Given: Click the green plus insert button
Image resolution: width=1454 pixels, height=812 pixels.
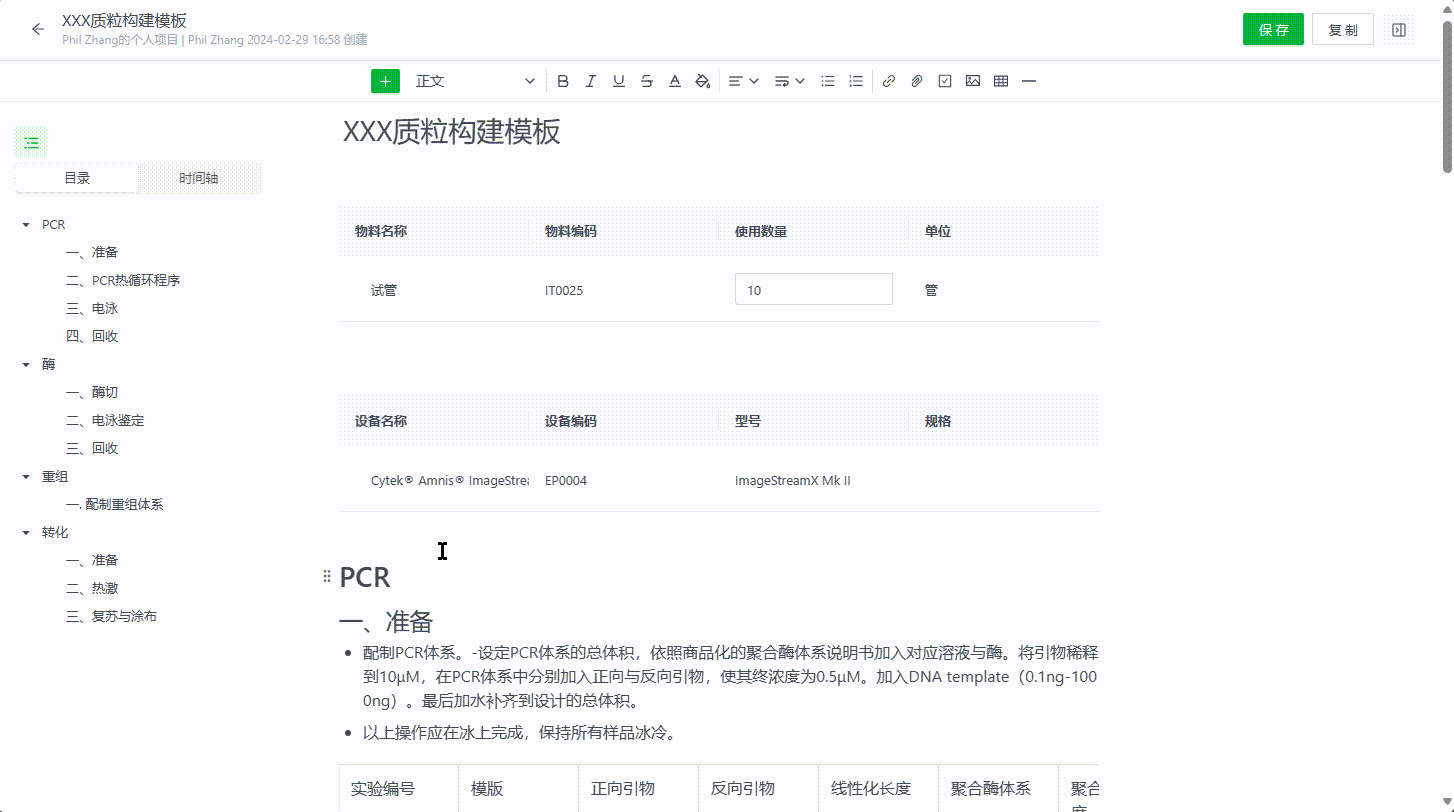Looking at the screenshot, I should [x=385, y=81].
